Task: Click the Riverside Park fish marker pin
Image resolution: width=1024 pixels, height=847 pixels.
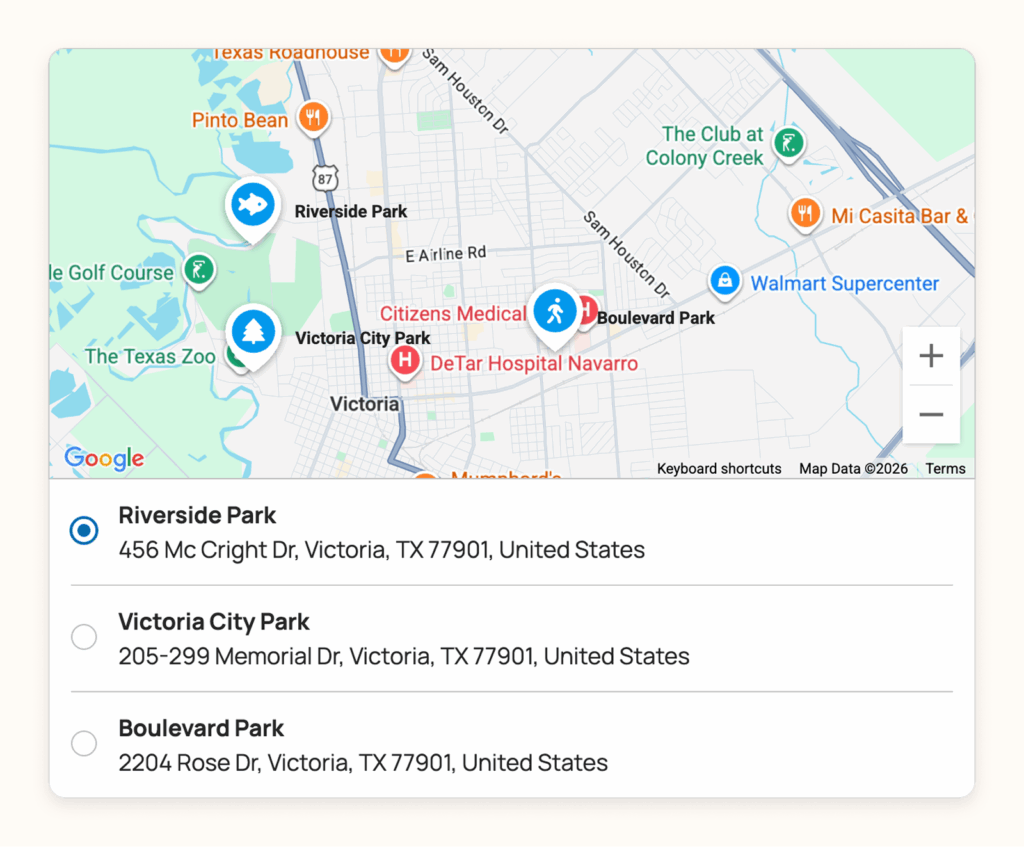Action: pyautogui.click(x=252, y=205)
